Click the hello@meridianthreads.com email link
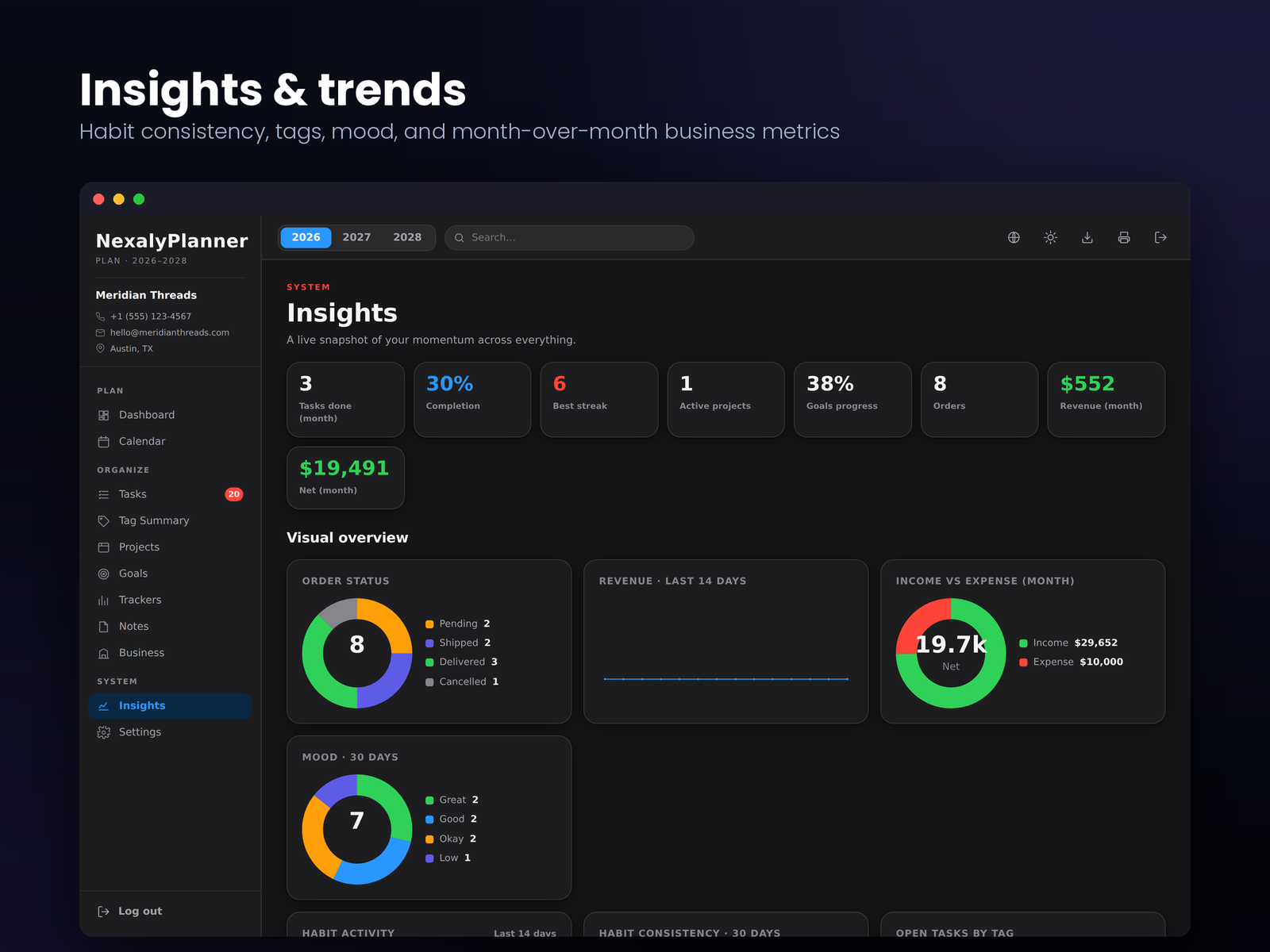Screen dimensions: 1270x952 tap(169, 332)
